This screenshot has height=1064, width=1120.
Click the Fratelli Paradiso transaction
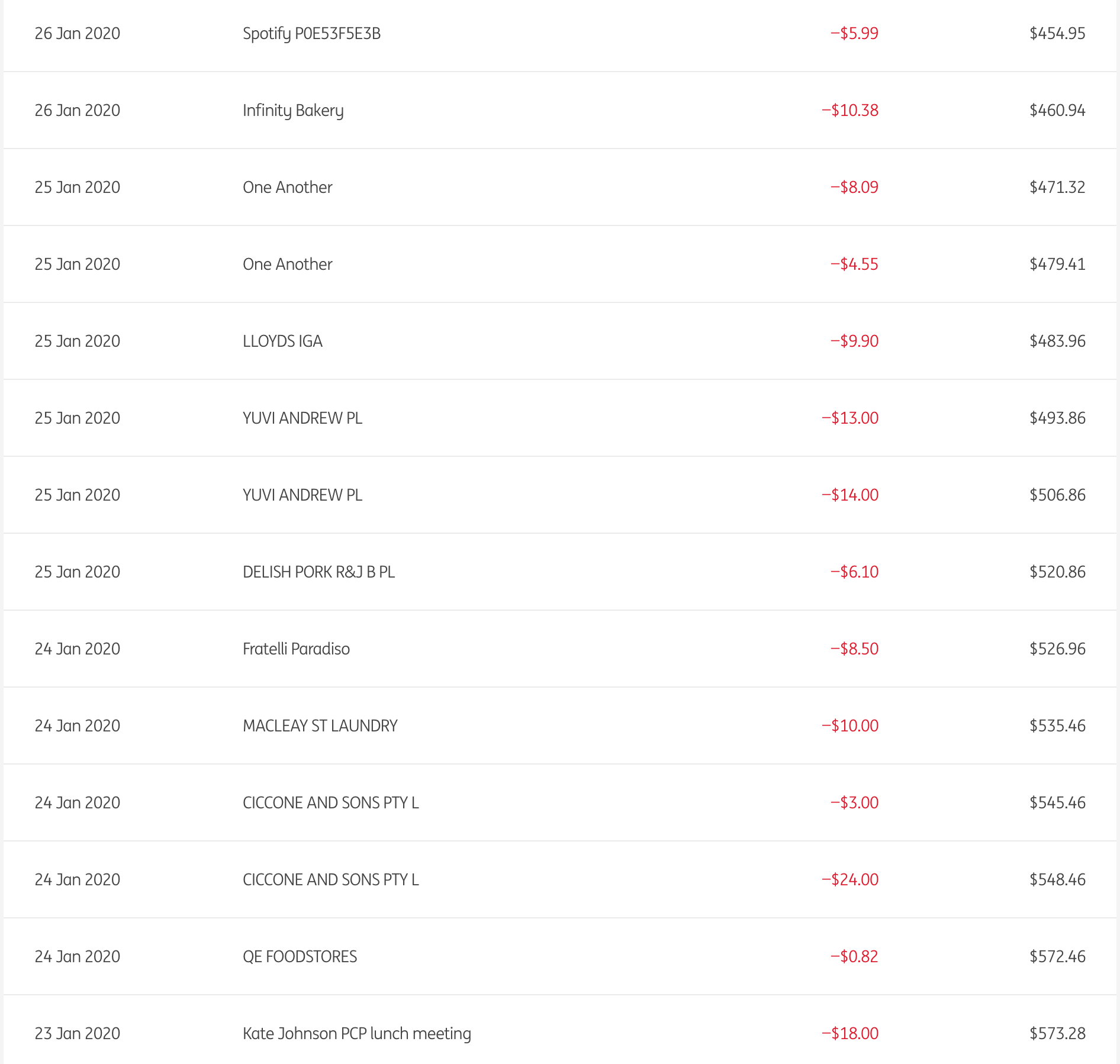tap(296, 649)
